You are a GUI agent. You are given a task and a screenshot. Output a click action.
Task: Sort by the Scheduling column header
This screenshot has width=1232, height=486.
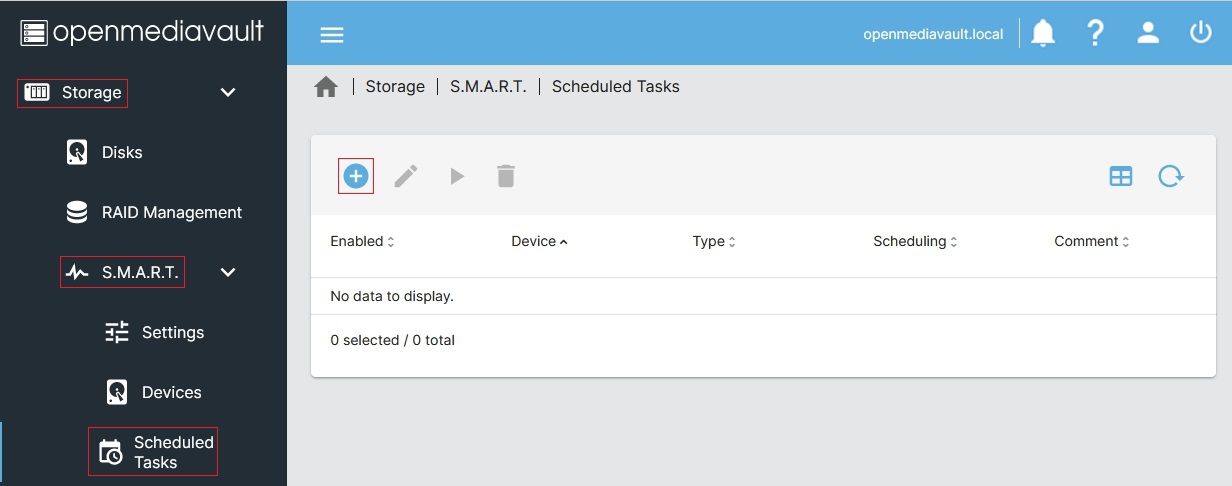tap(910, 241)
